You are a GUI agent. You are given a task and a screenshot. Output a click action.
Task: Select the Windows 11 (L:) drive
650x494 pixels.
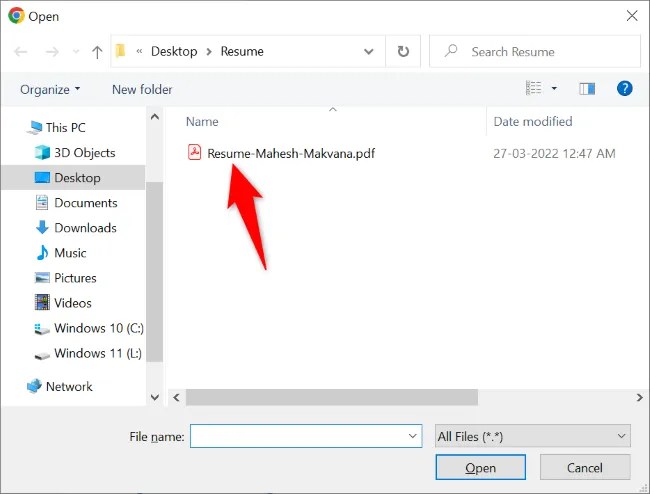tap(88, 353)
